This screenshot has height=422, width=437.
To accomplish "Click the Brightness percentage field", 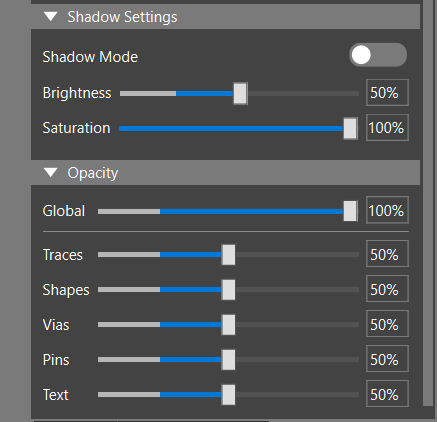I will pos(387,93).
